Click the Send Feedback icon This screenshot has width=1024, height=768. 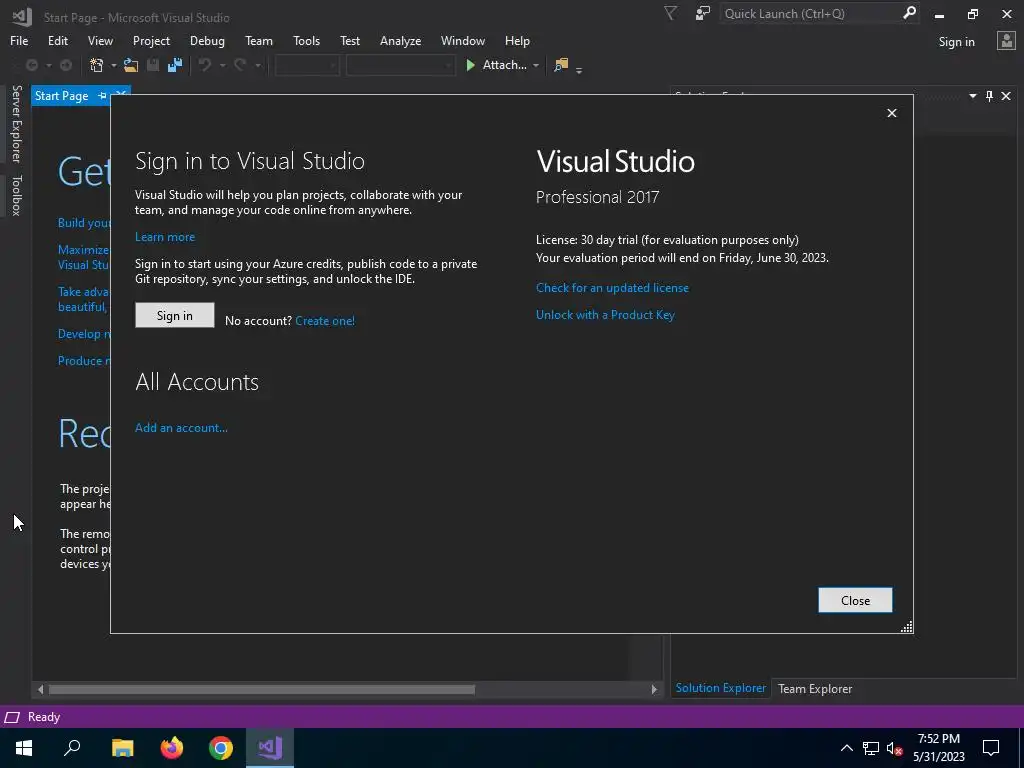[703, 14]
